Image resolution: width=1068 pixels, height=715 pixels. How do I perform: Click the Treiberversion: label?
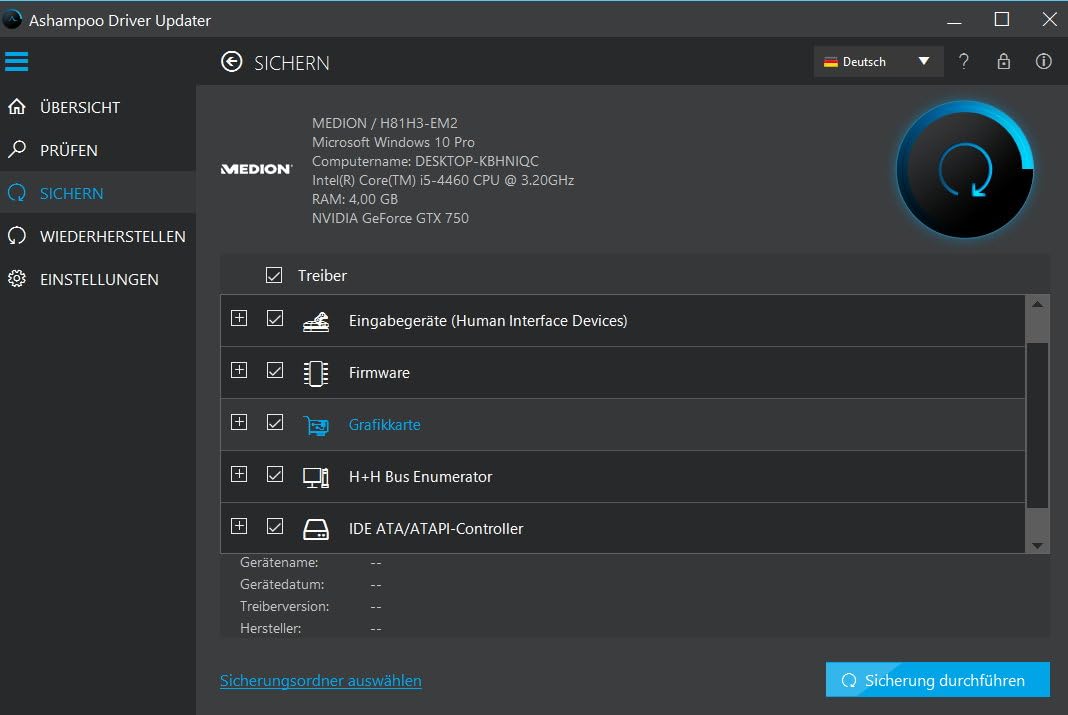coord(284,606)
